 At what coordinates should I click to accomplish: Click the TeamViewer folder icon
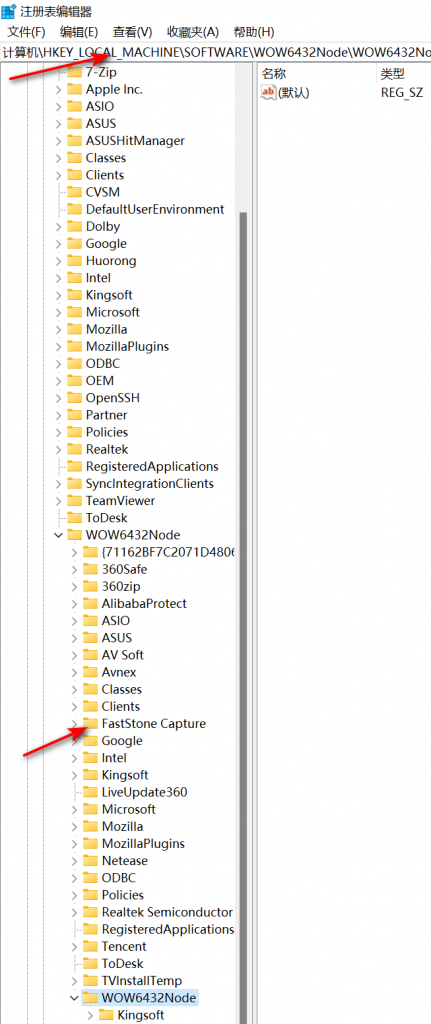(x=74, y=501)
